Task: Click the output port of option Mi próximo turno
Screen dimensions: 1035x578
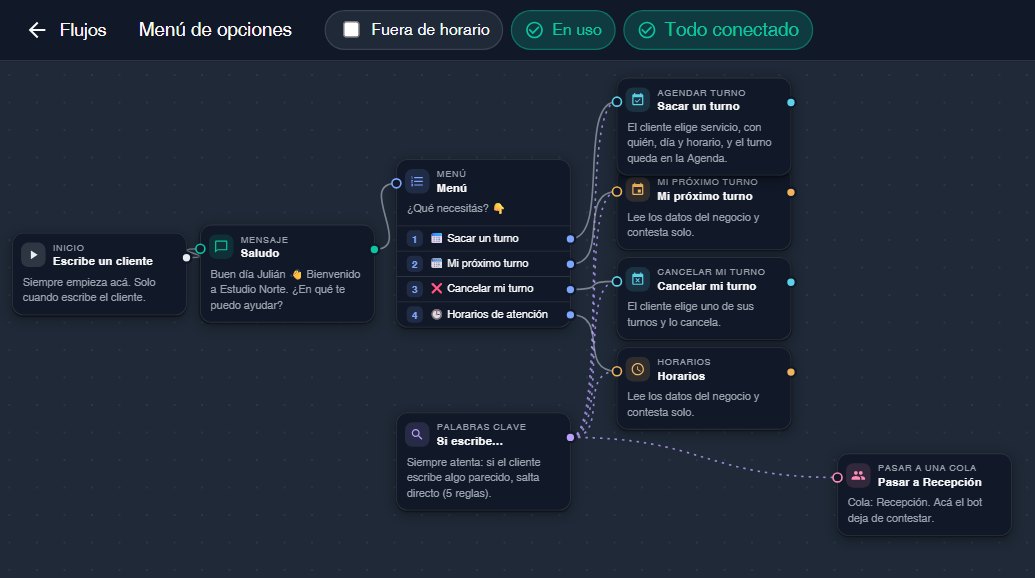Action: click(570, 264)
